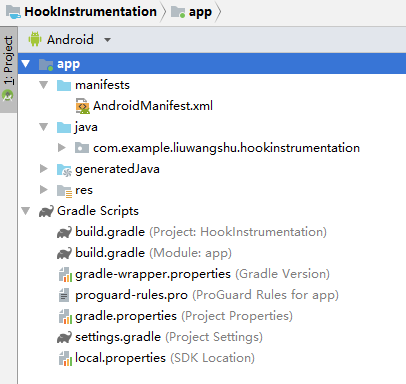Image resolution: width=406 pixels, height=384 pixels.
Task: Select gradle.properties (Project Properties)
Action: click(176, 316)
